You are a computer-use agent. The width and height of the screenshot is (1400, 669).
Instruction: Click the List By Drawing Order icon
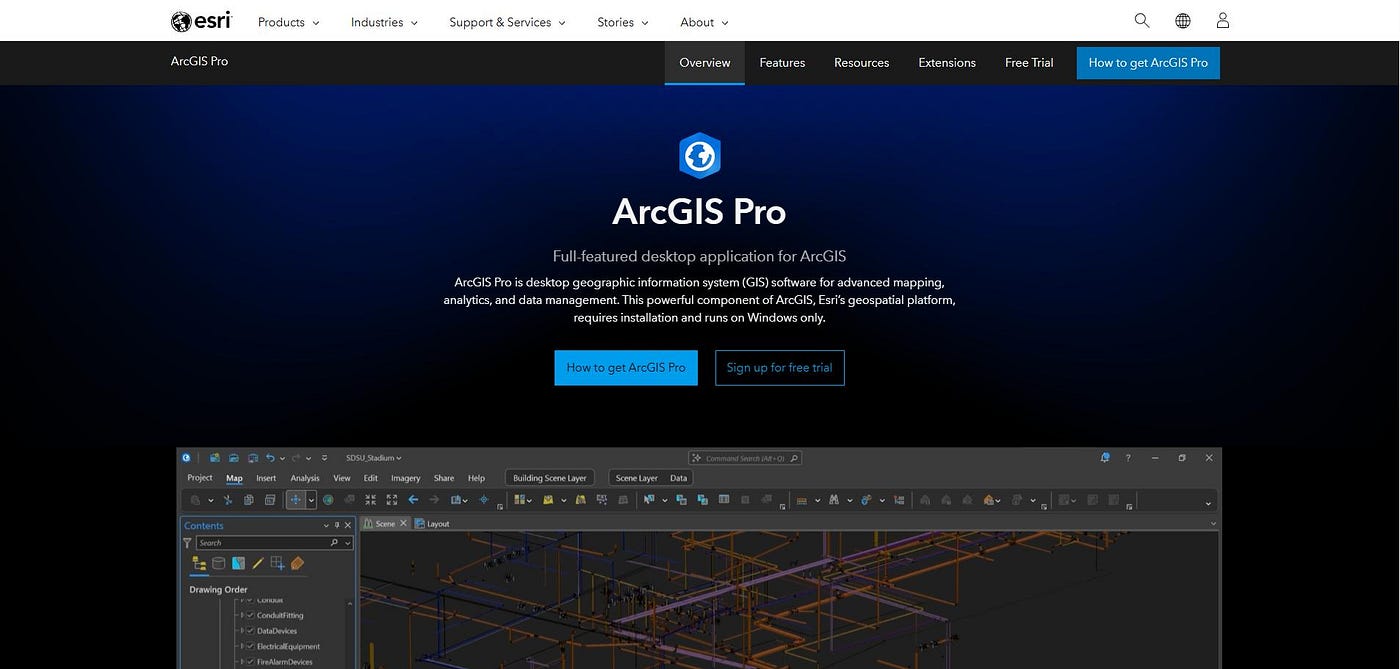pyautogui.click(x=199, y=563)
